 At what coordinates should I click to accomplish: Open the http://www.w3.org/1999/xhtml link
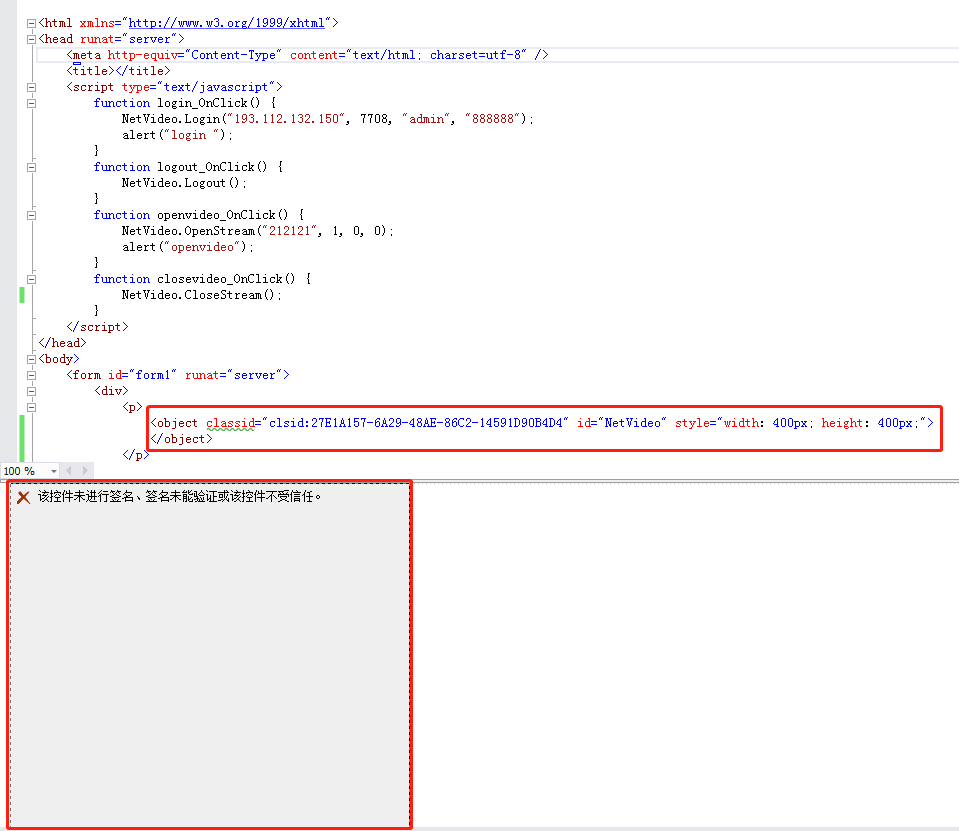[x=226, y=23]
